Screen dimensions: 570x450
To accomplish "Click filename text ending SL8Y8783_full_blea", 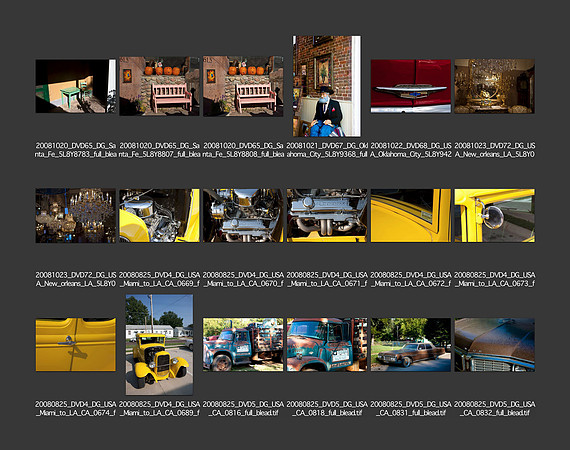I will coord(76,150).
